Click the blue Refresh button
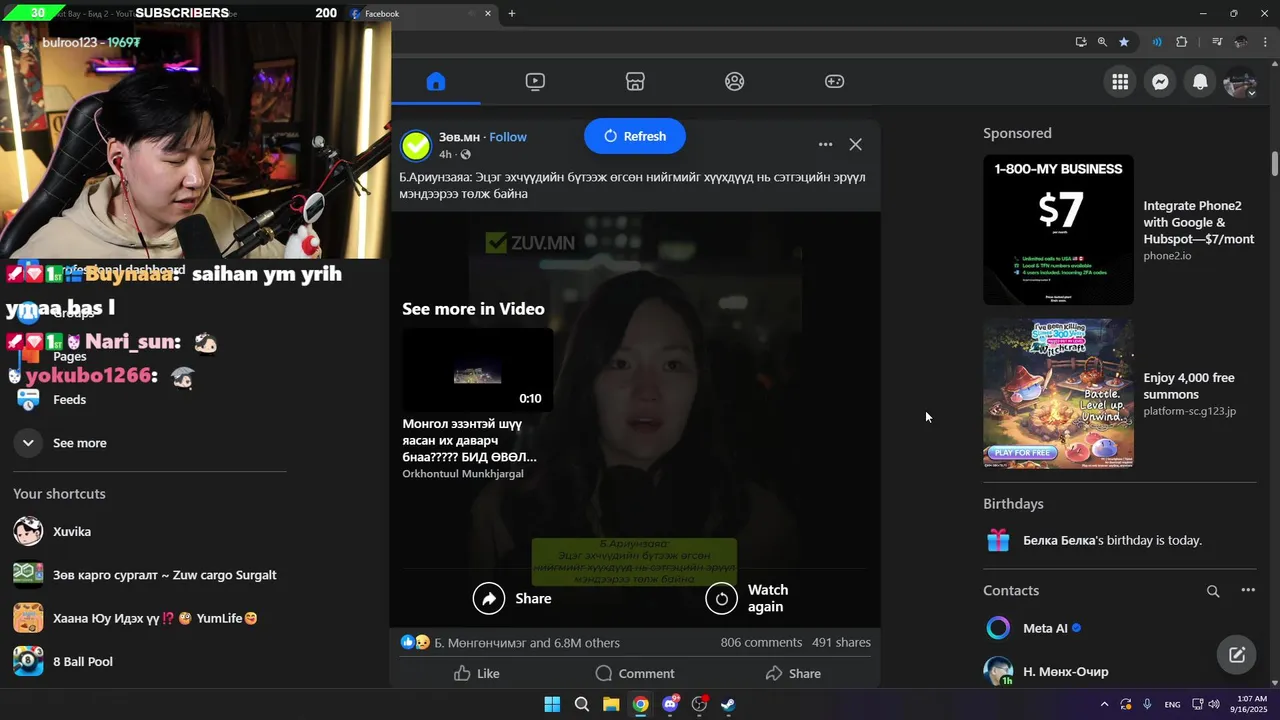 [x=635, y=136]
